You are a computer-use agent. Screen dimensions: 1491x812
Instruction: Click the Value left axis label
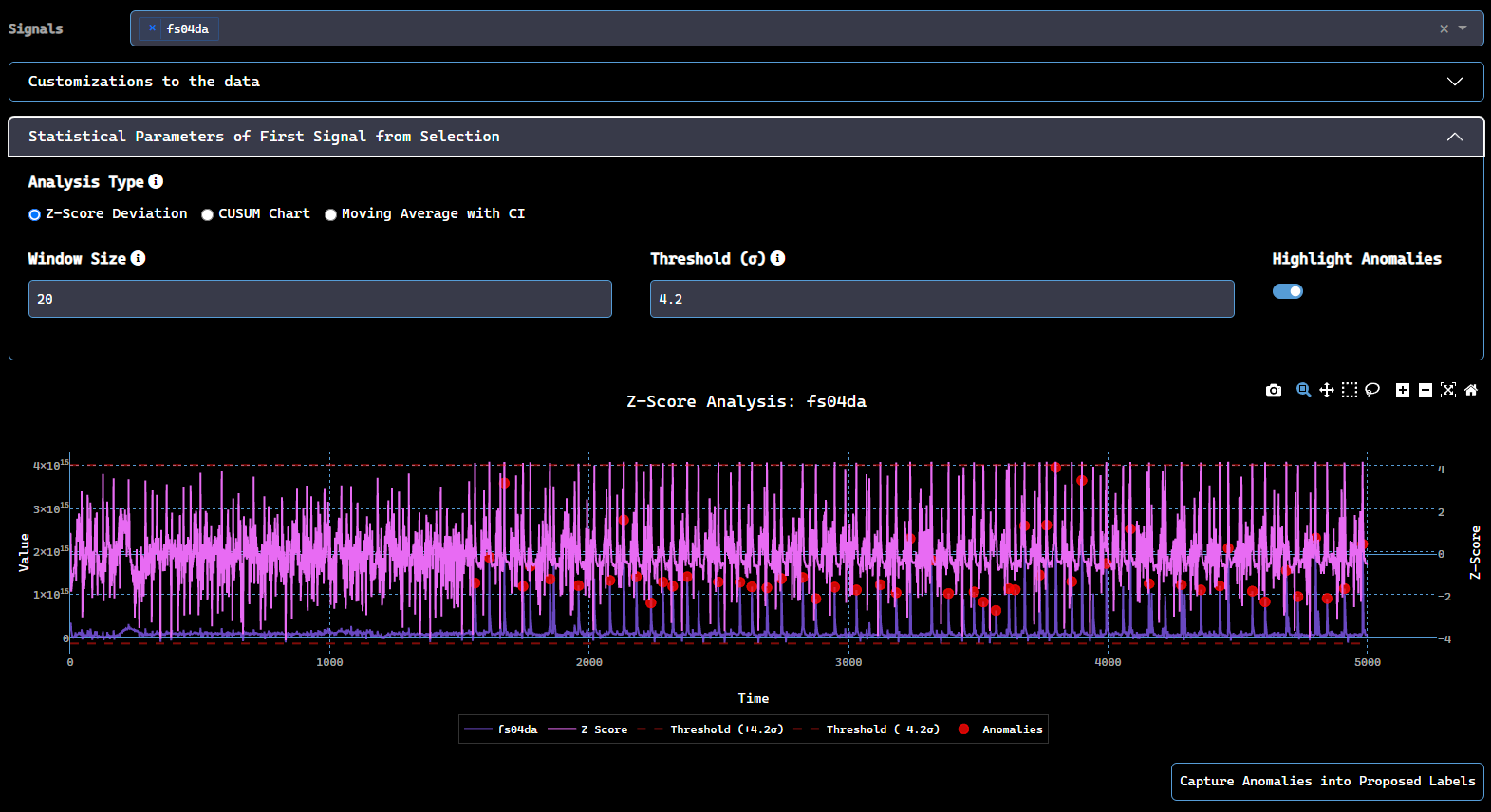[x=25, y=552]
